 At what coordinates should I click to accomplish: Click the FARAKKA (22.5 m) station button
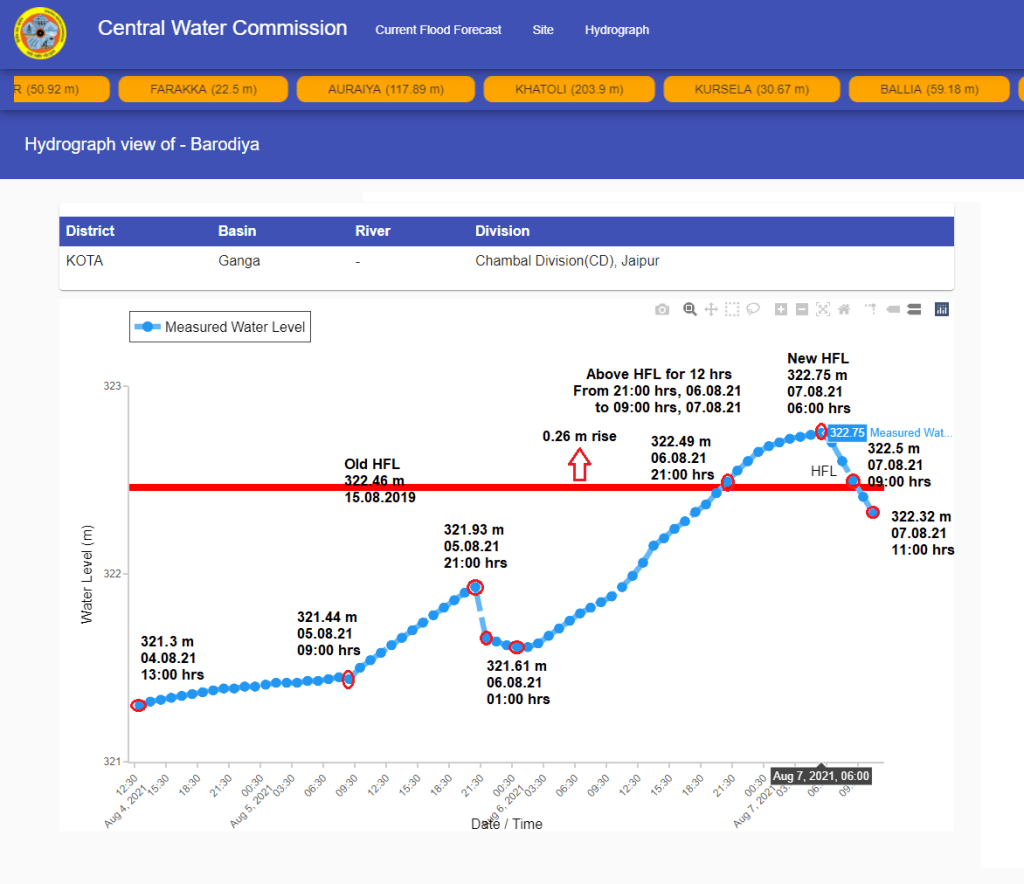coord(203,89)
